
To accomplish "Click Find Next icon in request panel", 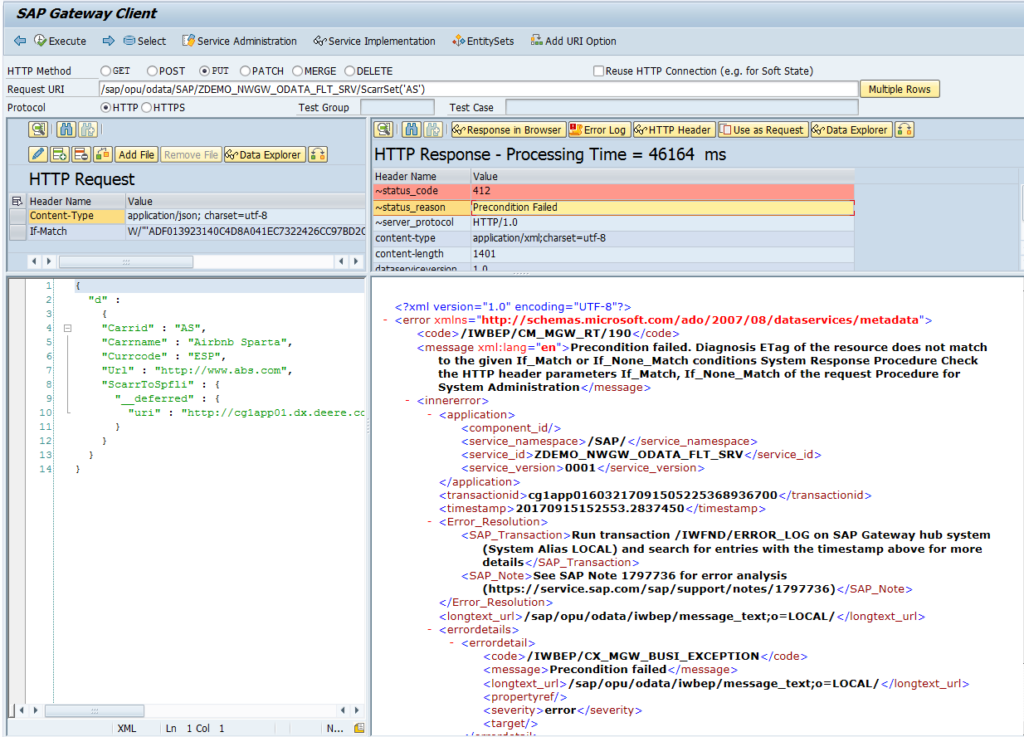I will click(88, 129).
